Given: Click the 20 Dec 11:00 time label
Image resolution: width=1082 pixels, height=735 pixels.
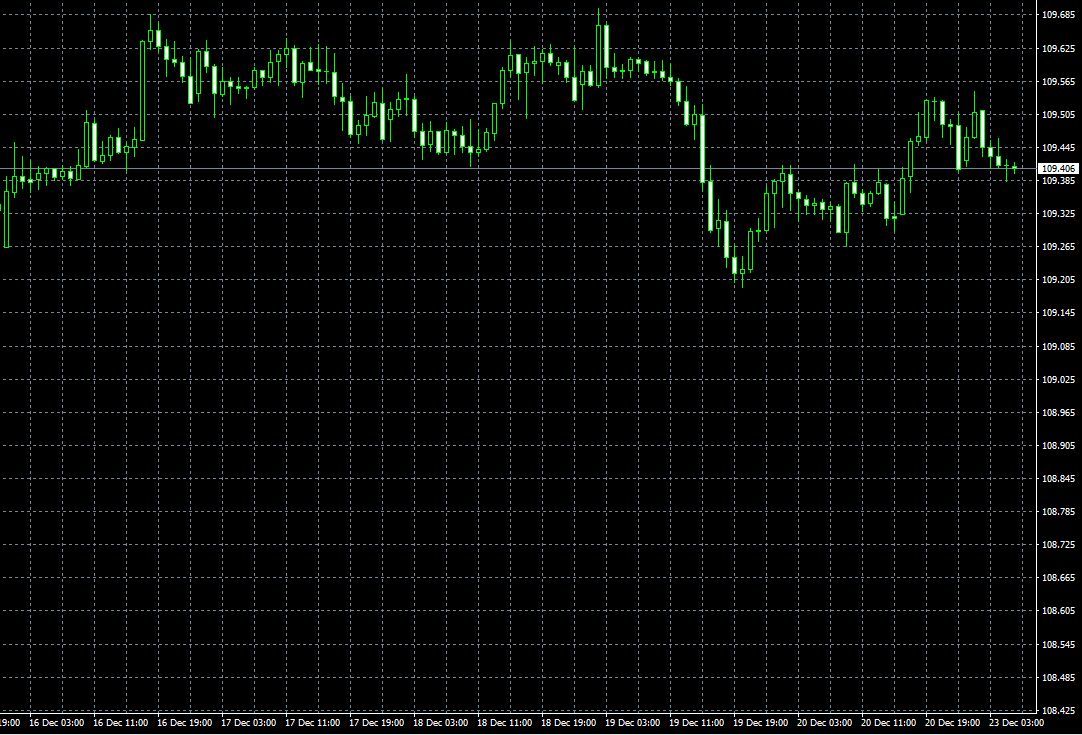Looking at the screenshot, I should pyautogui.click(x=889, y=723).
